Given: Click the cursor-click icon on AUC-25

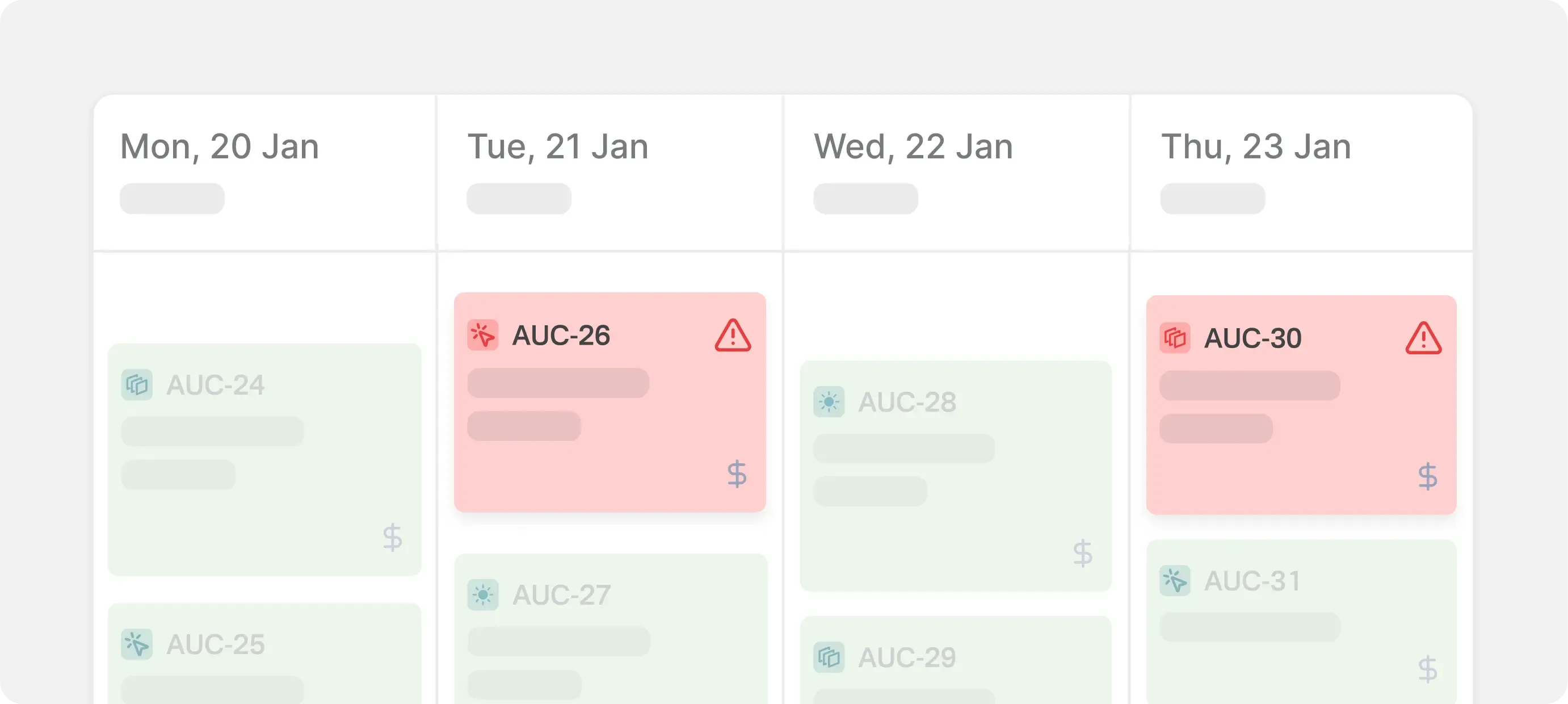Looking at the screenshot, I should 137,644.
